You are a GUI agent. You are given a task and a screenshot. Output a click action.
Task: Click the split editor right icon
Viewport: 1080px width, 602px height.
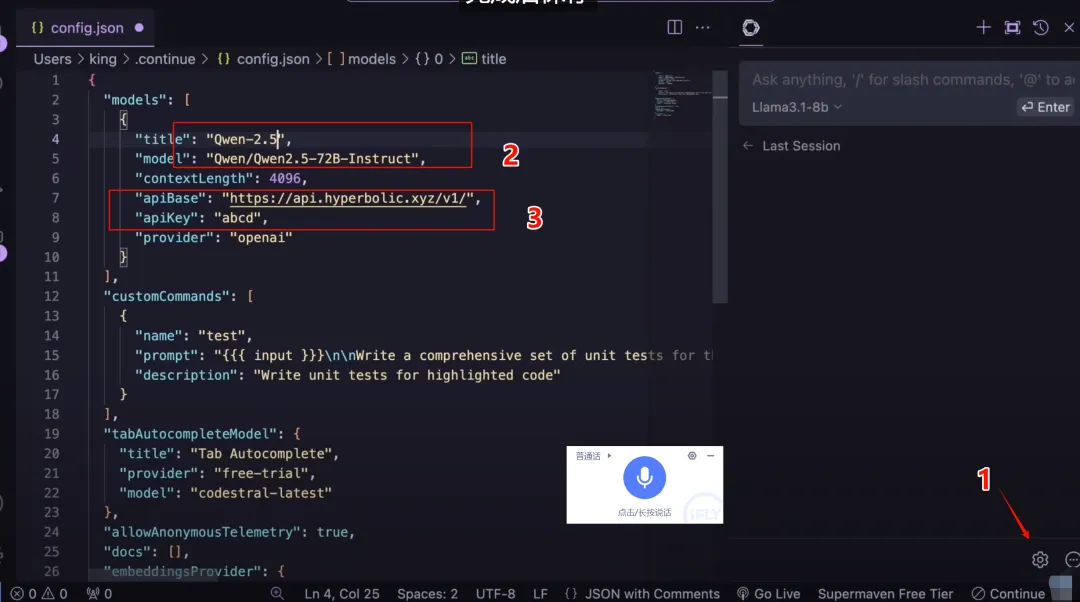674,28
